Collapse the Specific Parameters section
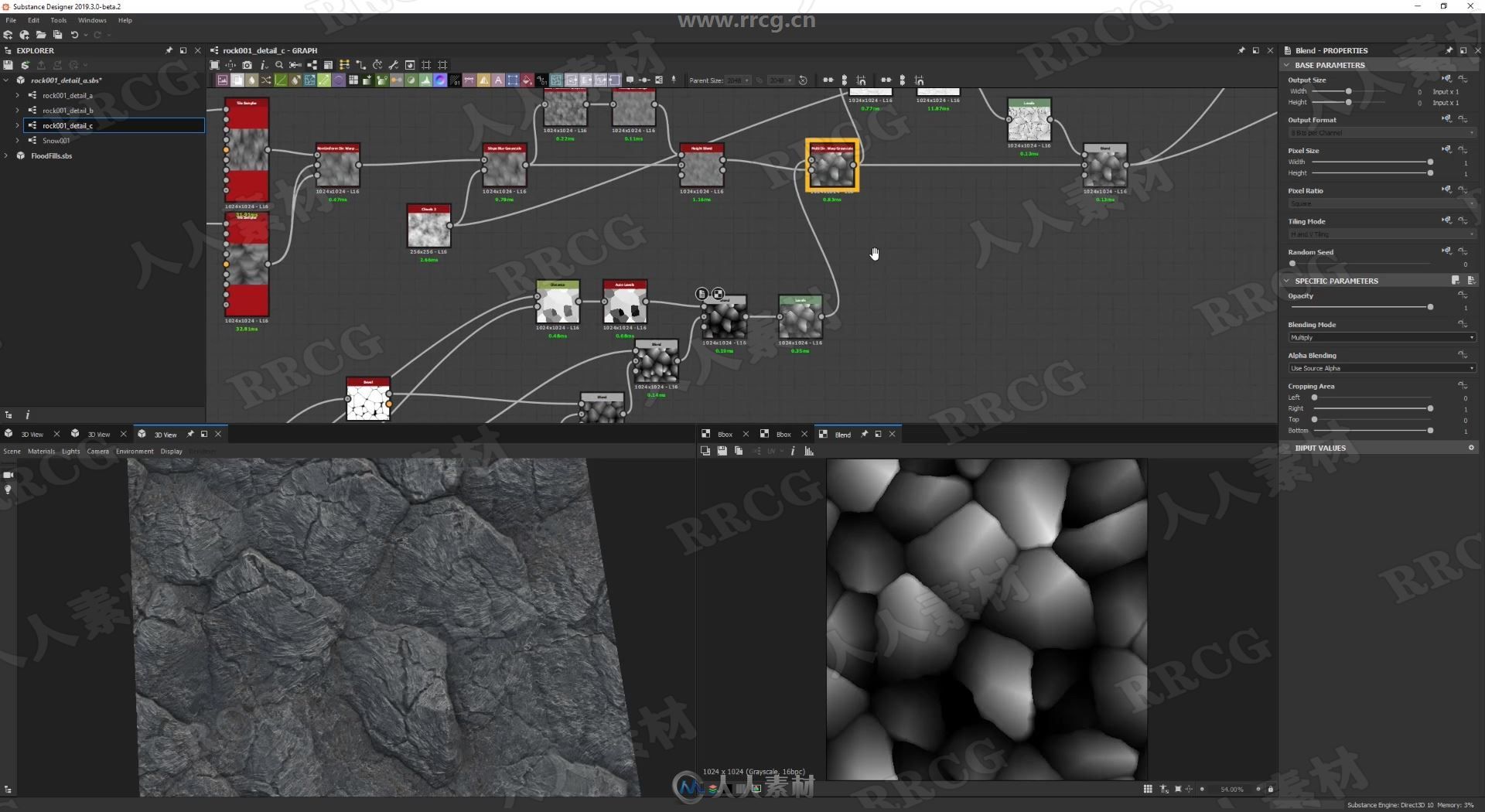 [x=1287, y=281]
